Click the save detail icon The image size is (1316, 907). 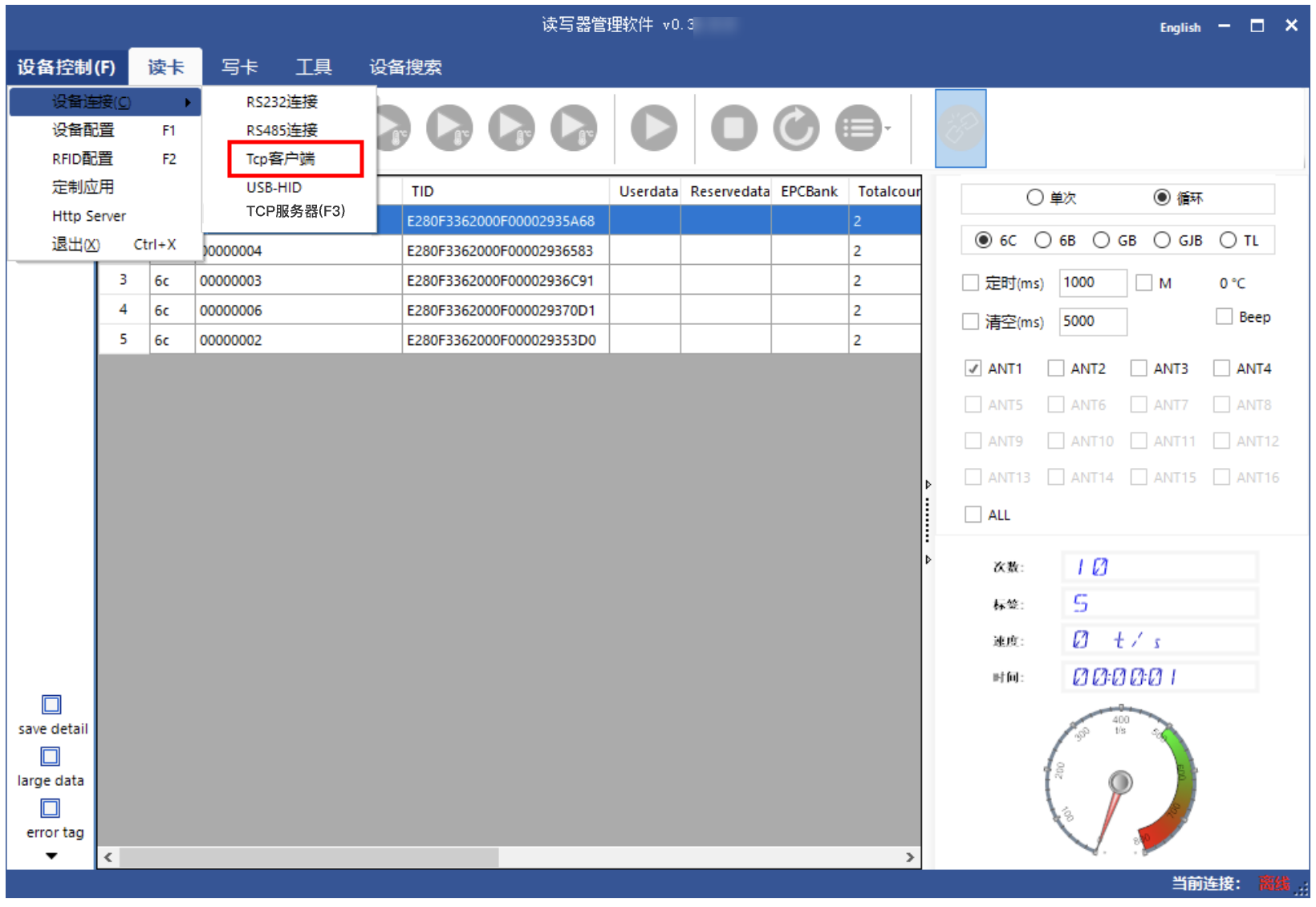pyautogui.click(x=51, y=705)
